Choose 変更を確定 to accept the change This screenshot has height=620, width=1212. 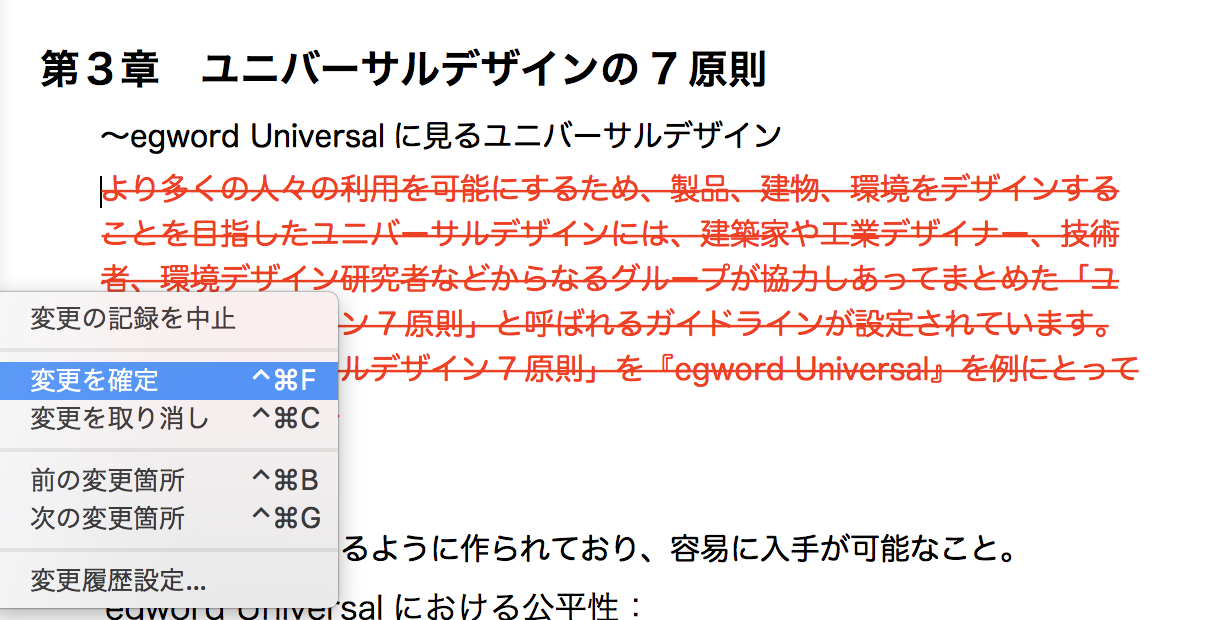click(95, 381)
